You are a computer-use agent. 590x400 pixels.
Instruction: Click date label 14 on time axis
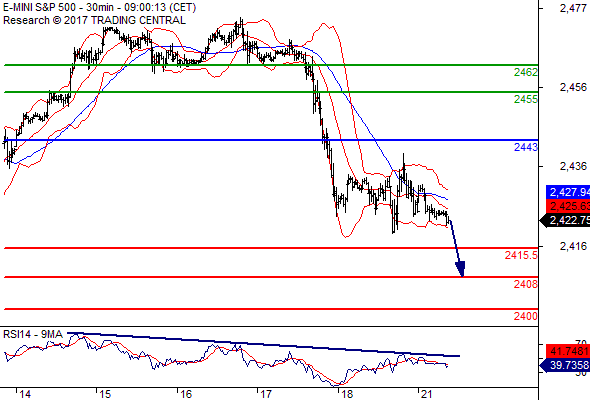[25, 394]
